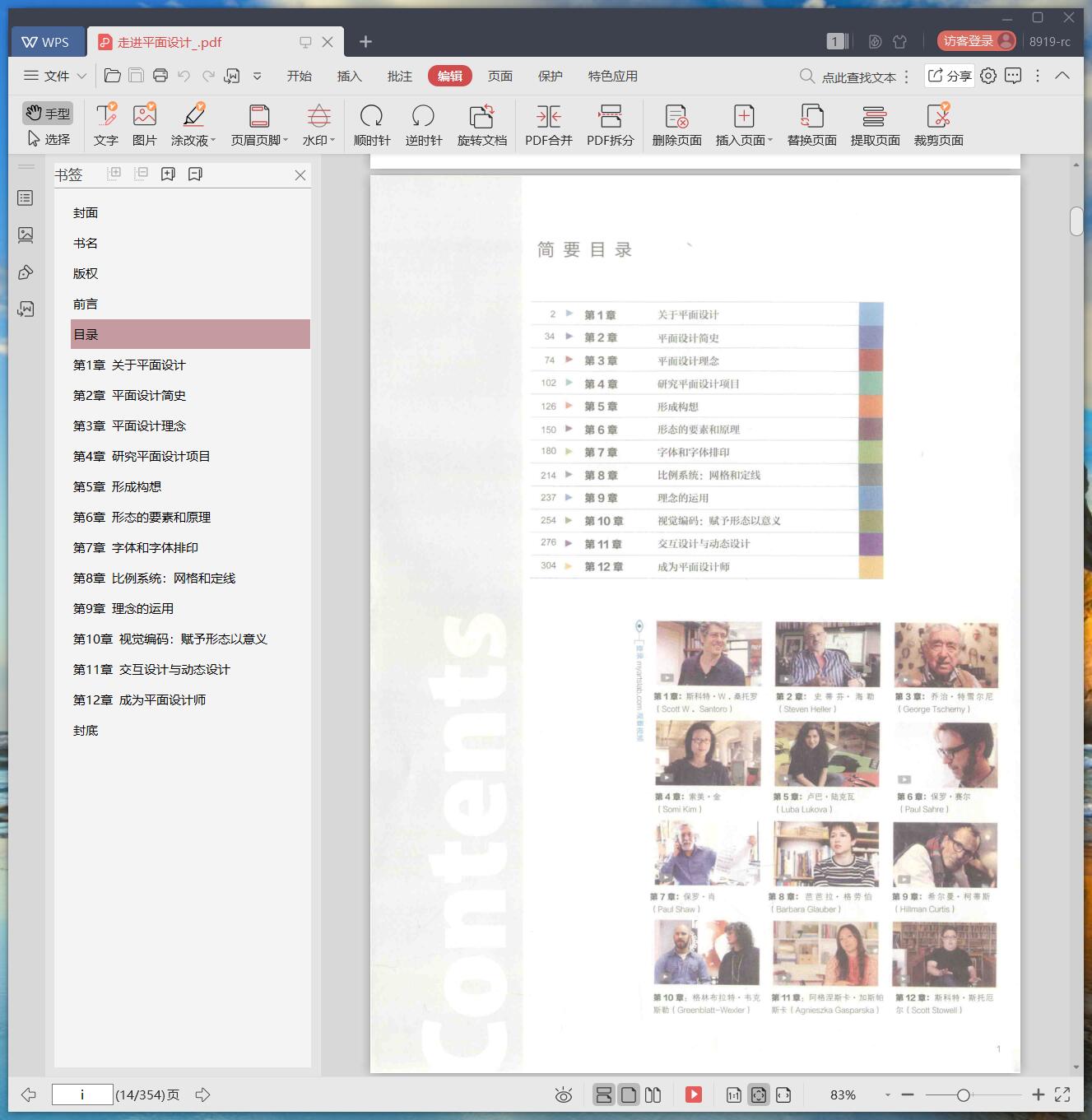
Task: Open the zoom percentage dropdown
Action: point(887,1094)
